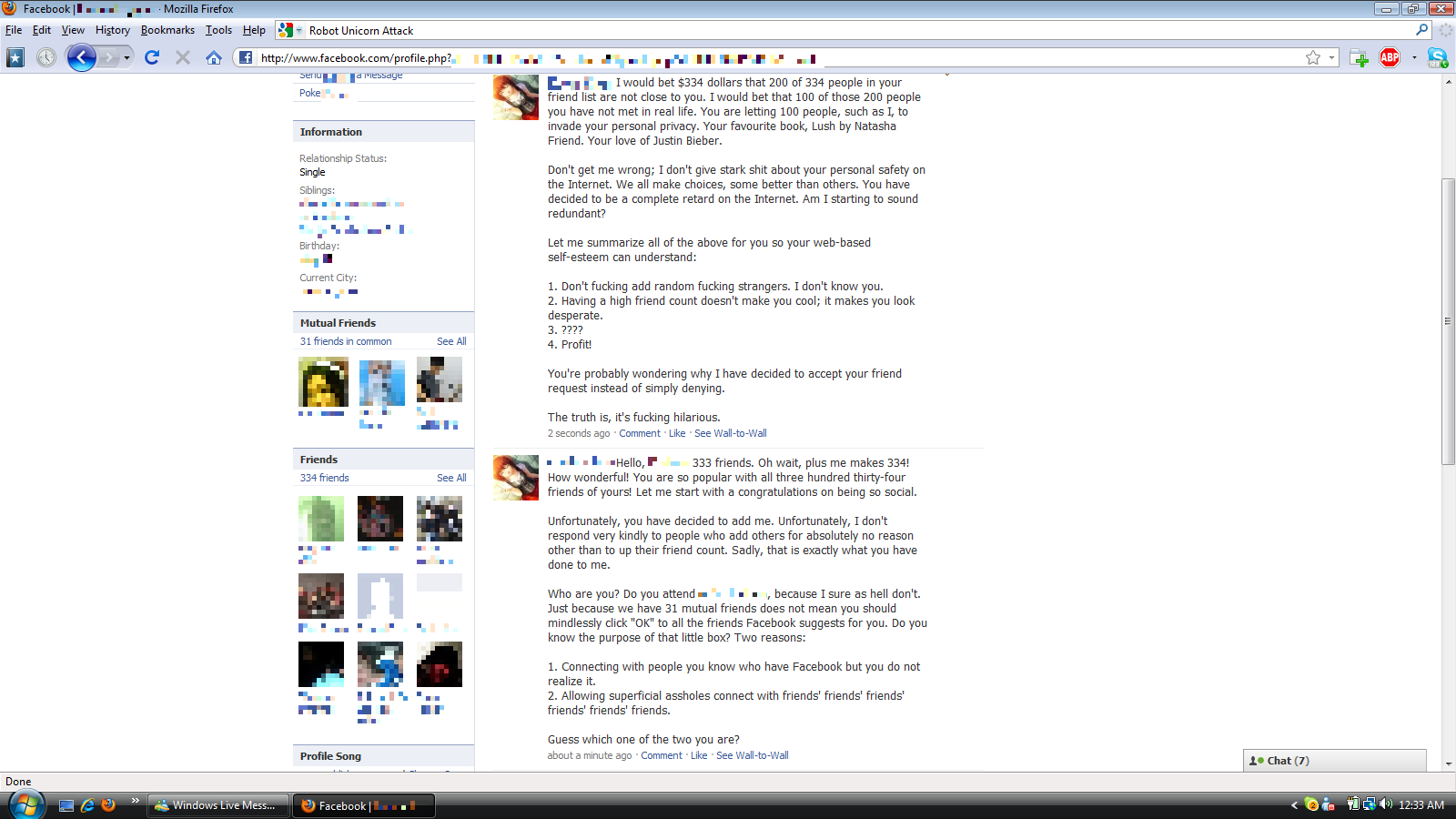
Task: Reload the current page
Action: tap(152, 57)
